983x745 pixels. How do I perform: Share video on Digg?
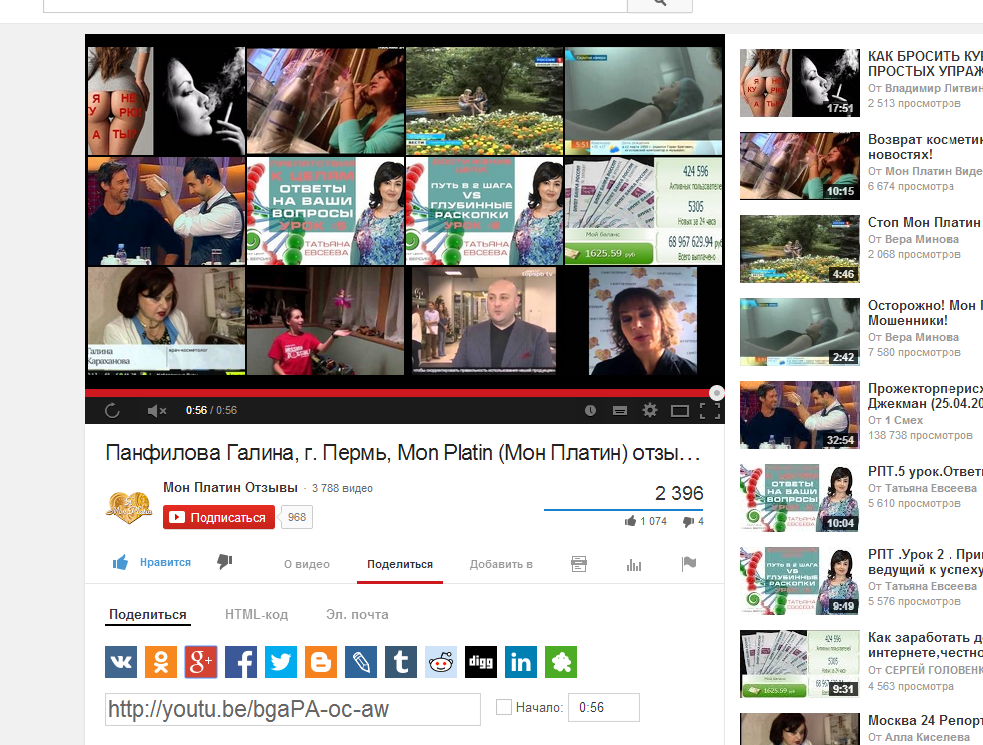[481, 662]
